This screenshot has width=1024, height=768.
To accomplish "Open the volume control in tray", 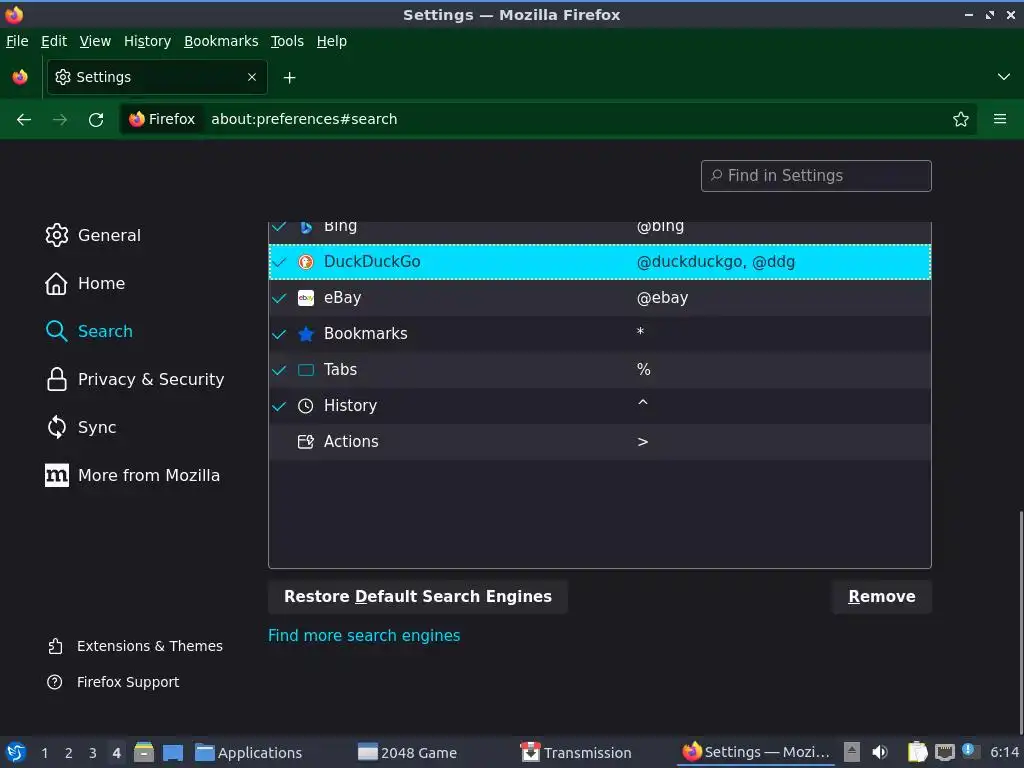I will tap(880, 752).
